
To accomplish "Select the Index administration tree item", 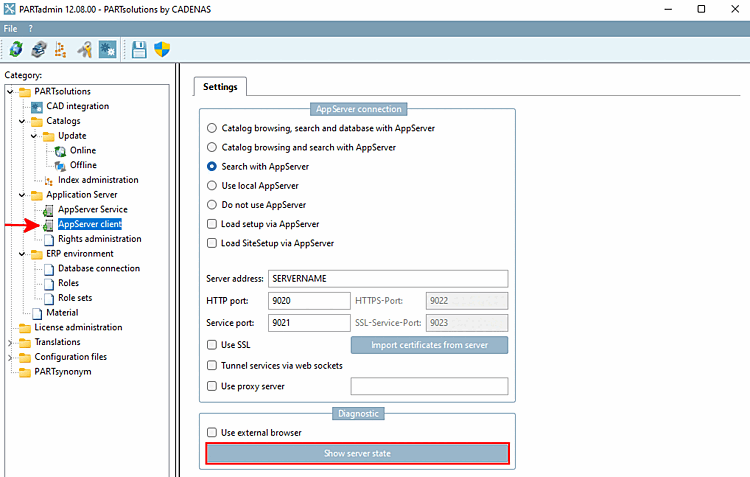I will [x=98, y=180].
